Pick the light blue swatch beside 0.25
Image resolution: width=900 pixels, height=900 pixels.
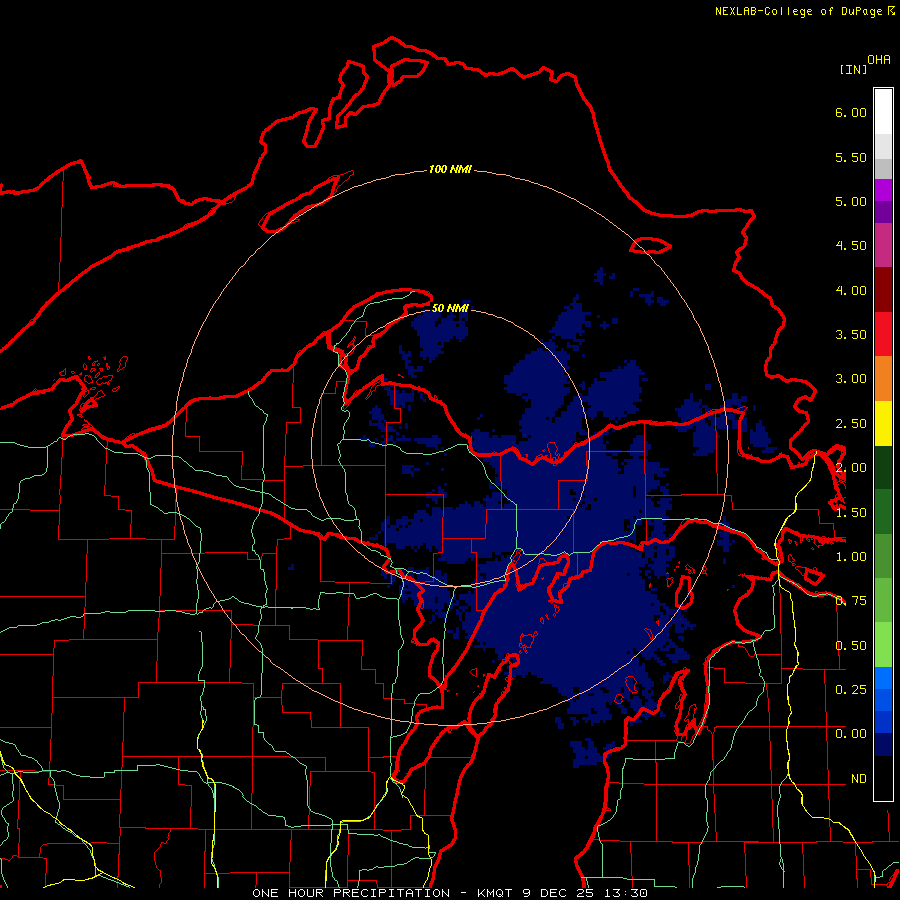[883, 678]
